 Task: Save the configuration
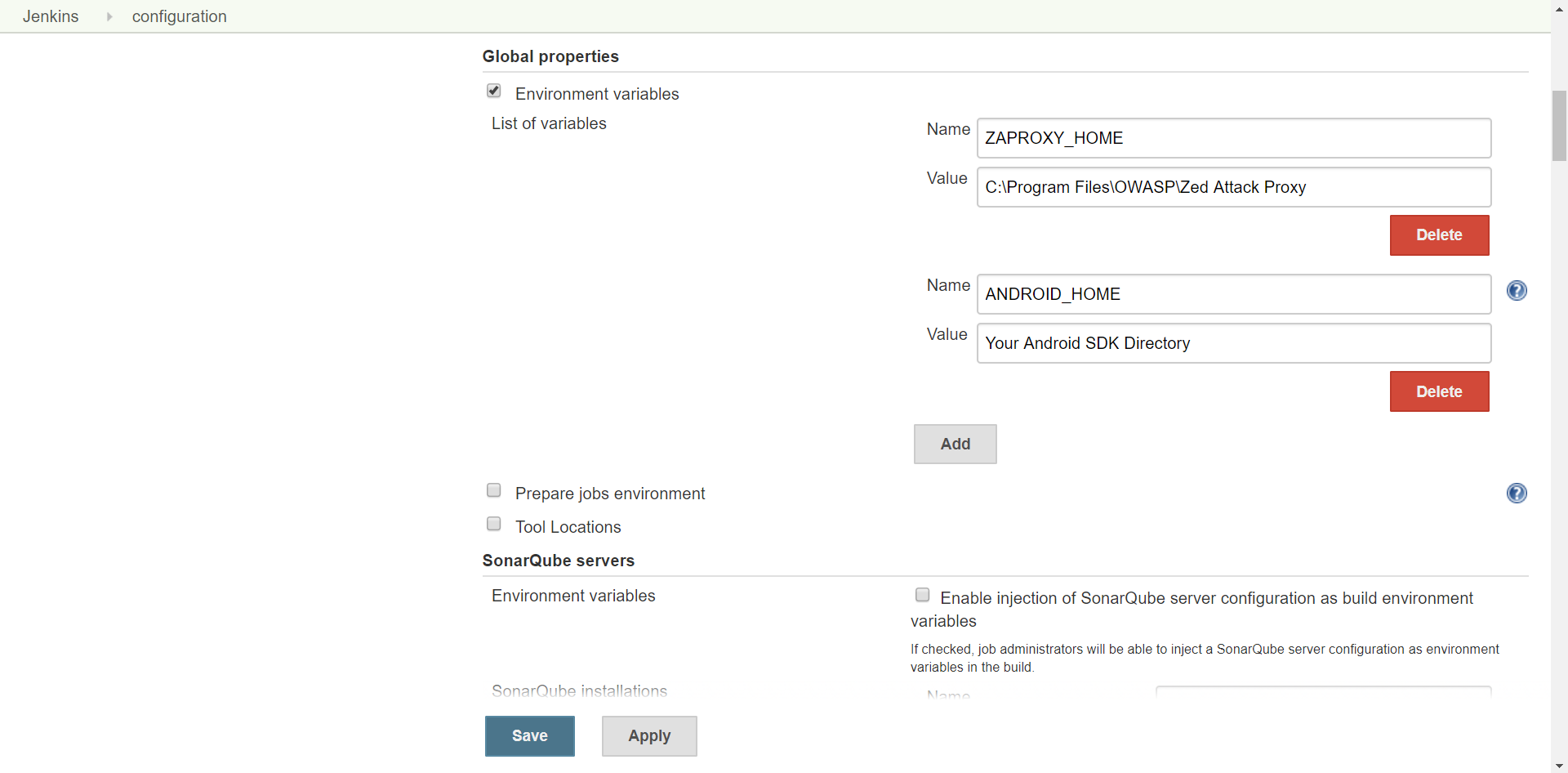pyautogui.click(x=530, y=736)
